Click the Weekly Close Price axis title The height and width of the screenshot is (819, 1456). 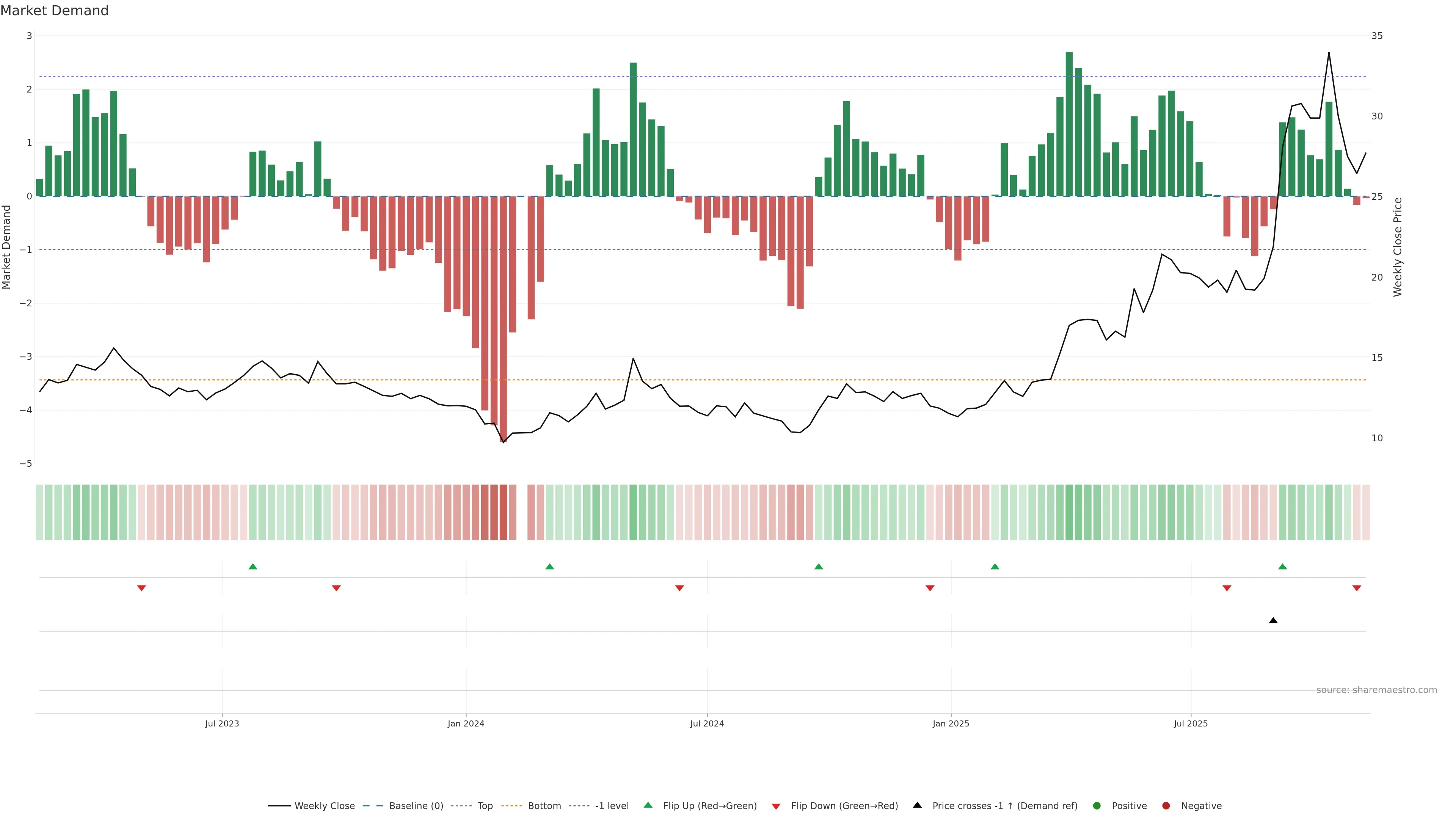click(1398, 247)
